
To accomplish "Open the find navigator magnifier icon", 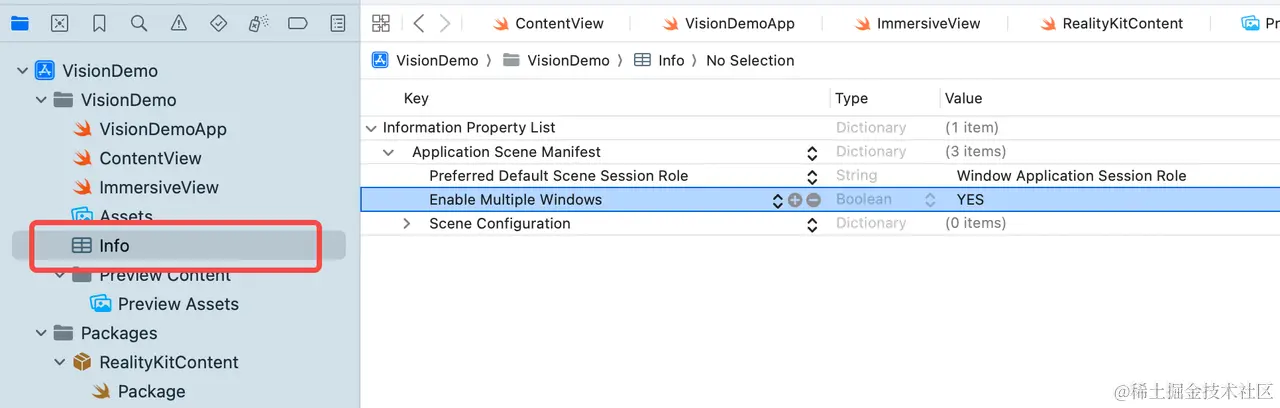I will (139, 23).
